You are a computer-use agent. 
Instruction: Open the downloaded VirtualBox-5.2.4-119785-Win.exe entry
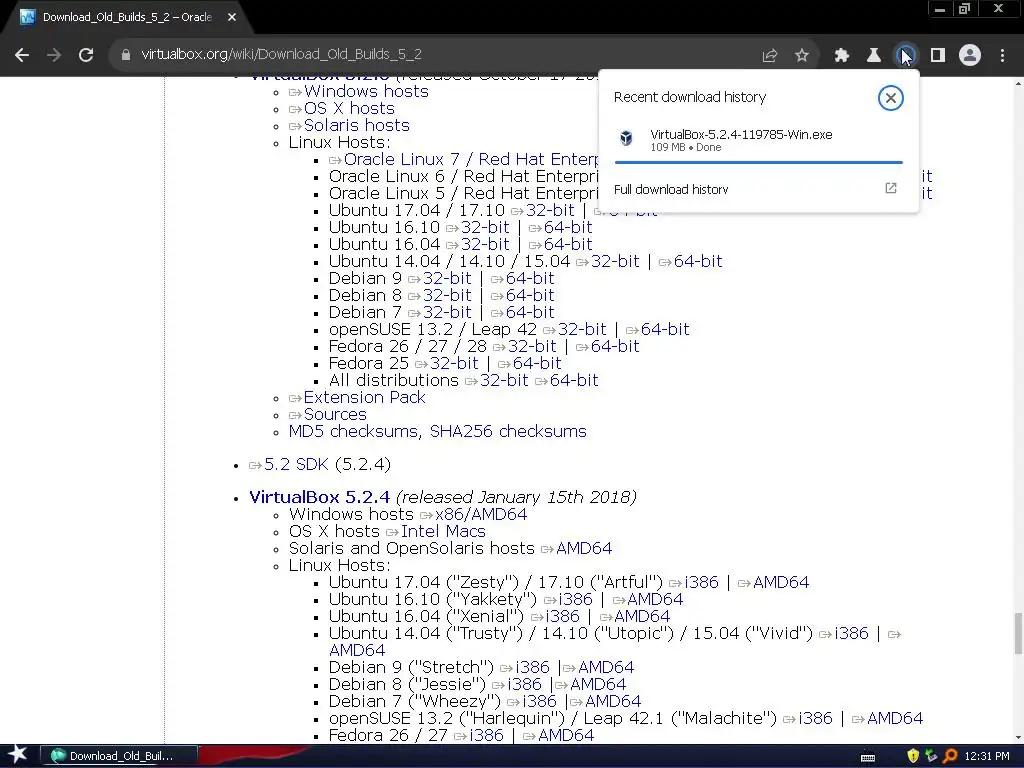pos(758,140)
